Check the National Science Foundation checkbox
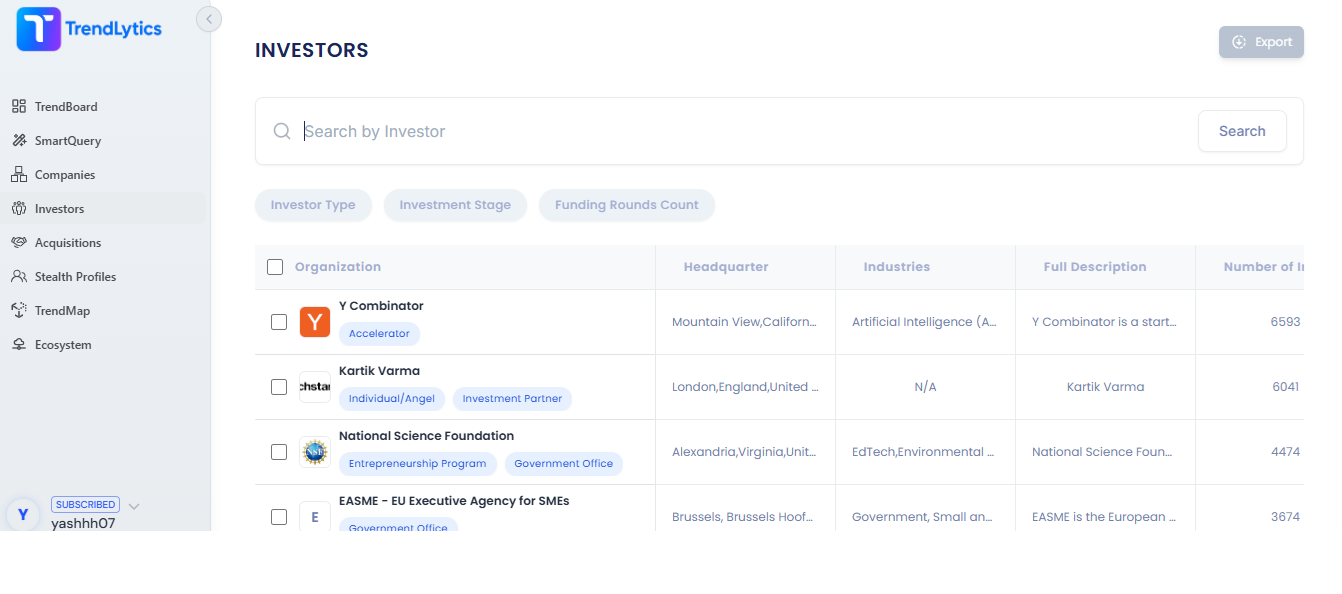1342x594 pixels. [279, 452]
